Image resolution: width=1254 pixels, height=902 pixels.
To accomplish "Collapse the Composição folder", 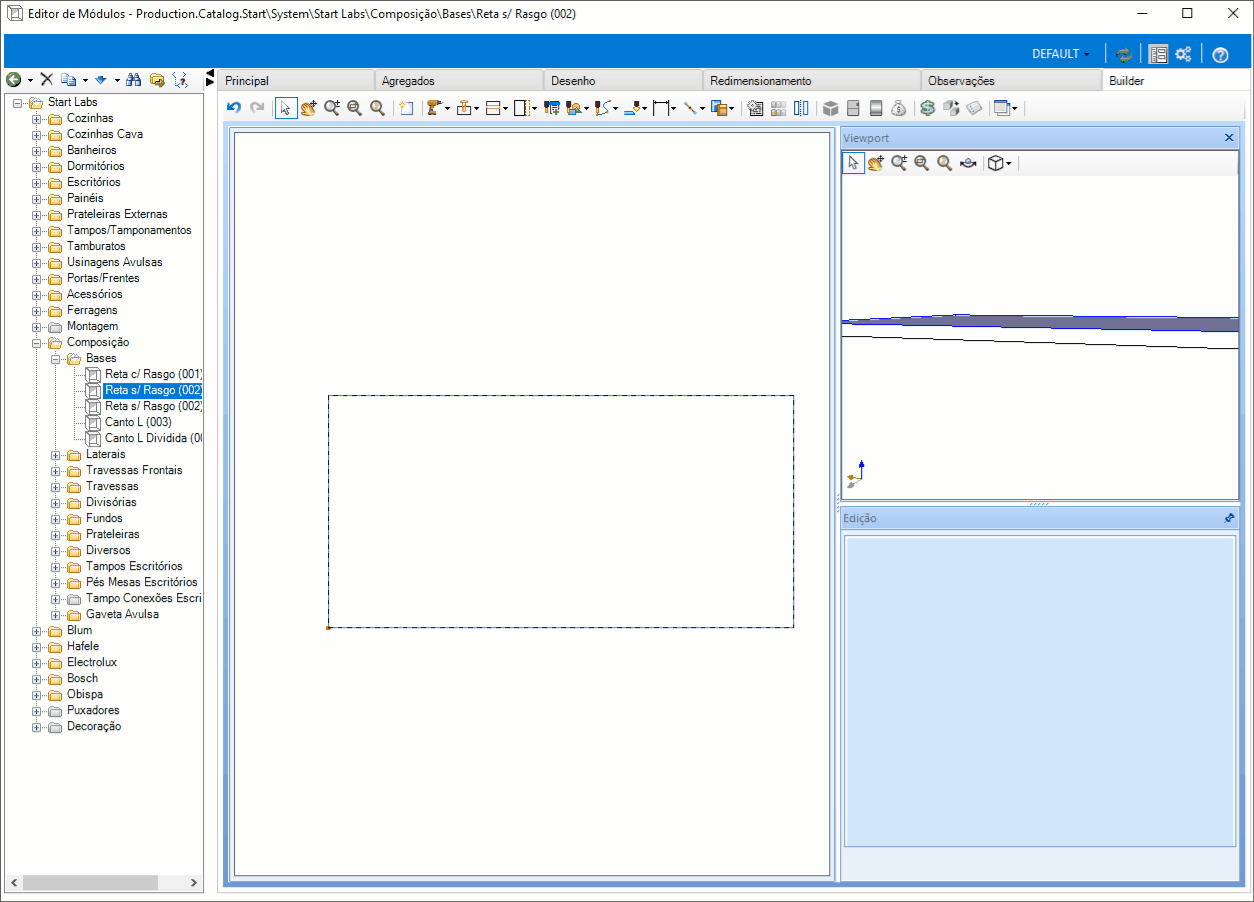I will tap(37, 342).
